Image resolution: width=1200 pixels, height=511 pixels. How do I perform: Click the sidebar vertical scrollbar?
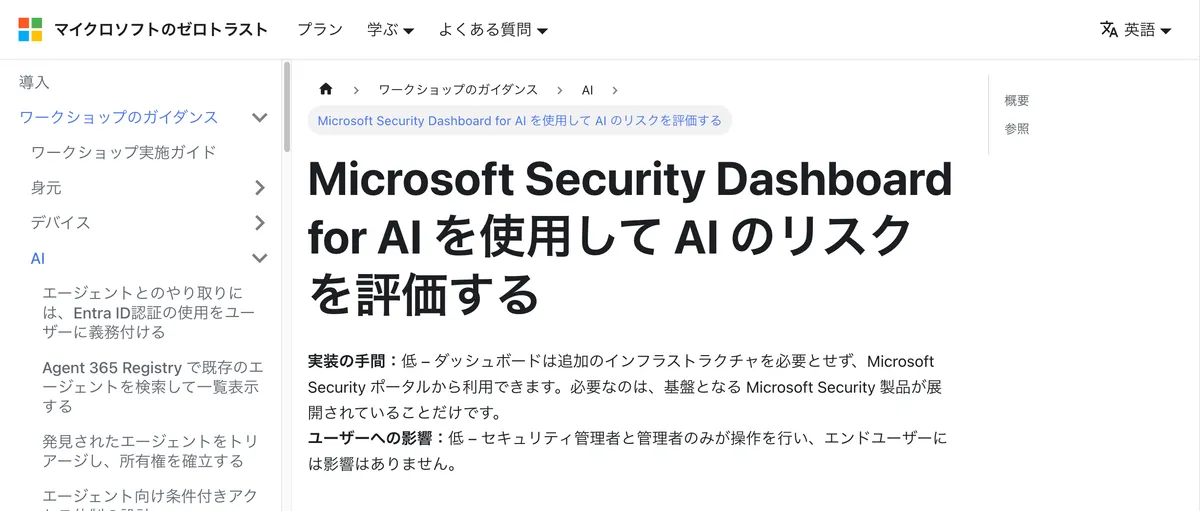coord(287,107)
